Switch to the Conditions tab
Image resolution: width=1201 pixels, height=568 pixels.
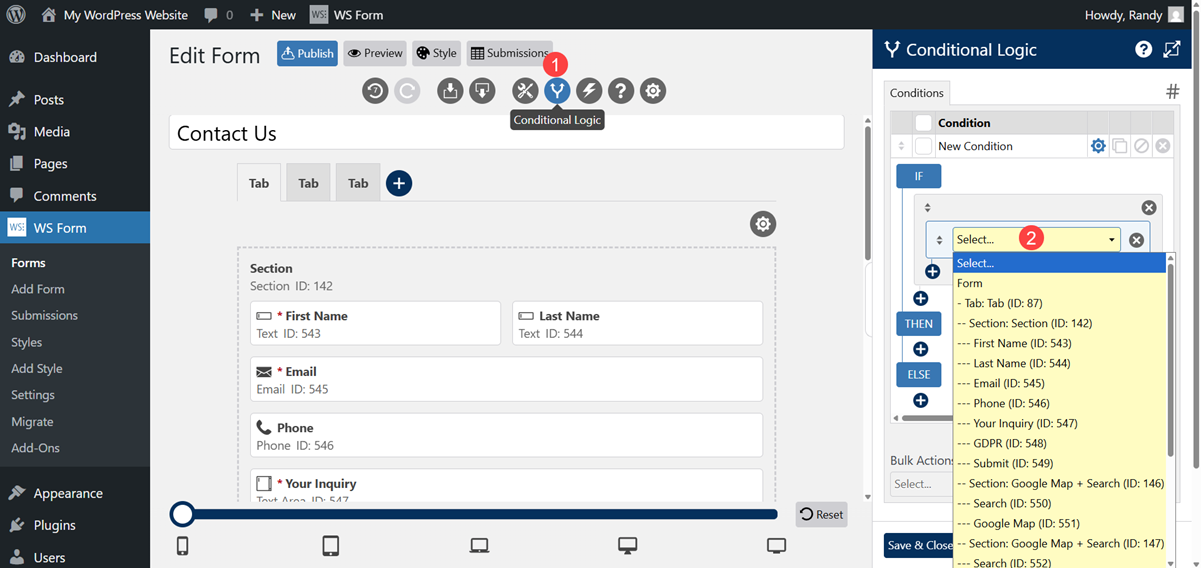click(916, 93)
